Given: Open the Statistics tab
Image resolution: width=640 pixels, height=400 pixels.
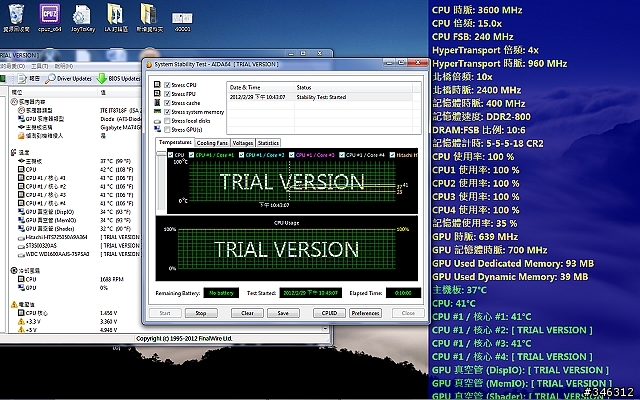Looking at the screenshot, I should 268,143.
